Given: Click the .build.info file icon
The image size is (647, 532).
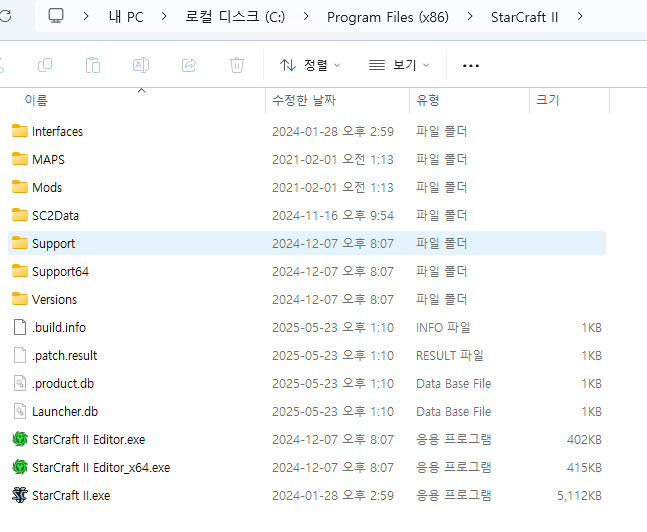Looking at the screenshot, I should (x=20, y=327).
